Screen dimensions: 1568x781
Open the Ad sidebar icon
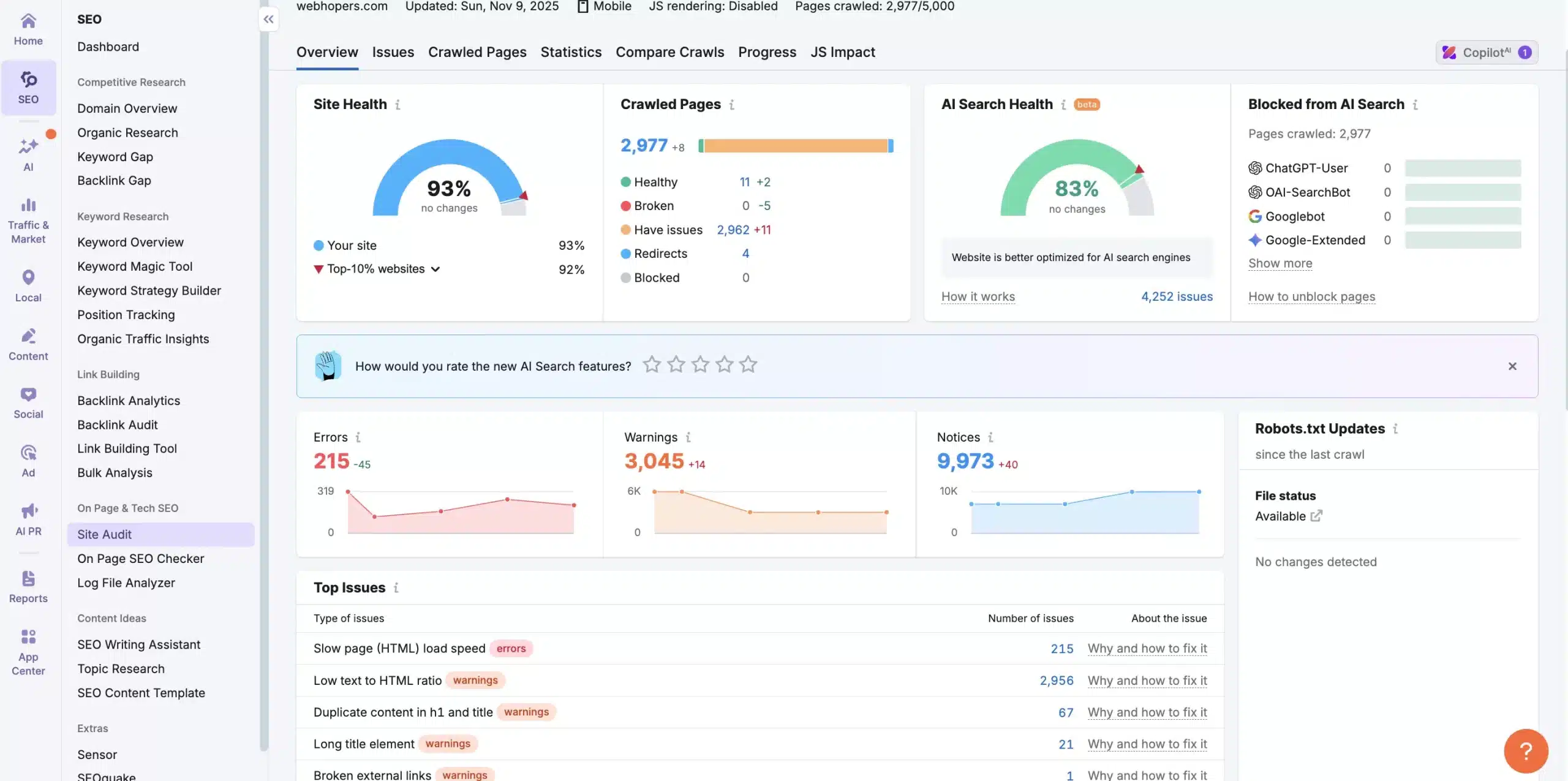click(x=28, y=461)
